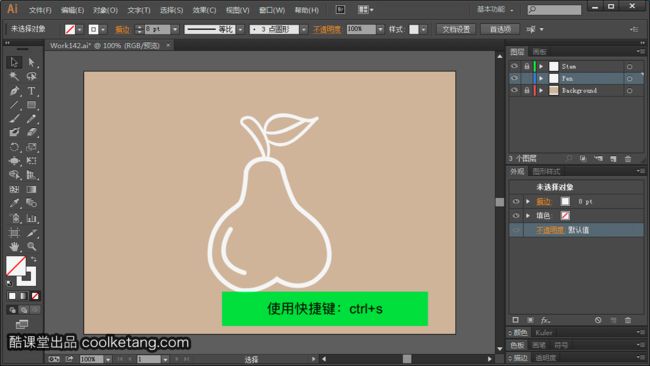
Task: Select the Zoom tool
Action: tap(31, 247)
